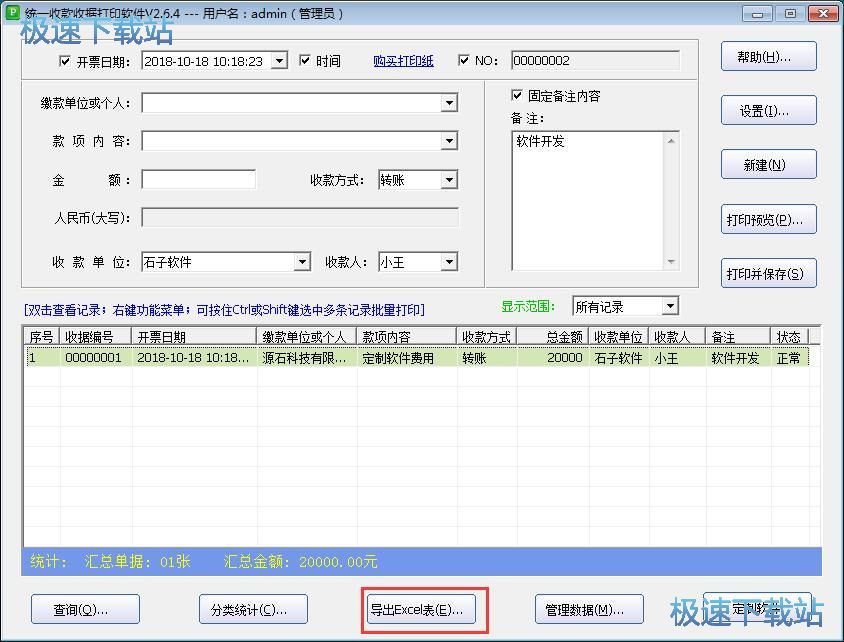Open the 开票日期 date dropdown
Image resolution: width=844 pixels, height=642 pixels.
pos(279,61)
